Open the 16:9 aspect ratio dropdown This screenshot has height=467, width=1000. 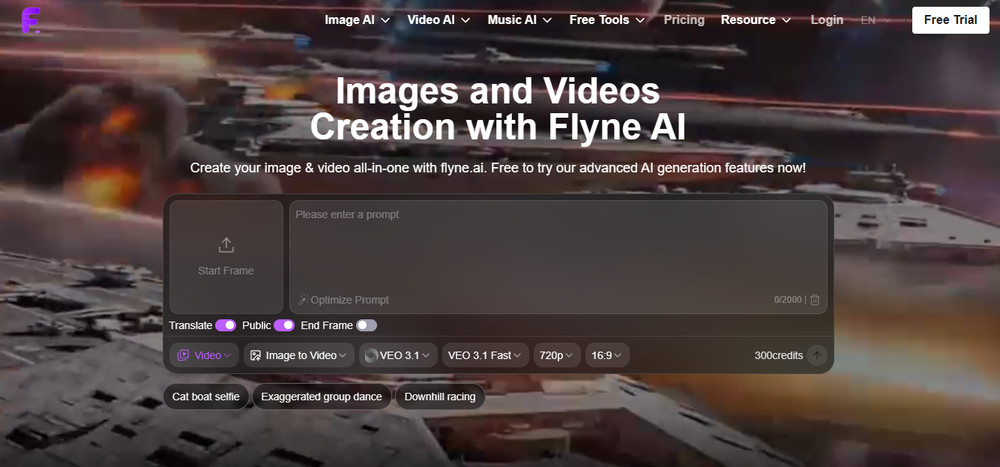(x=607, y=355)
